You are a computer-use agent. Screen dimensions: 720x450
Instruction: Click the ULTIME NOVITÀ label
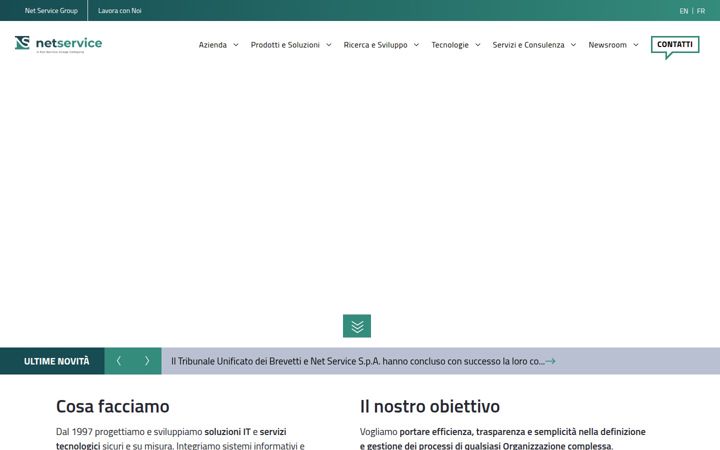(x=56, y=361)
